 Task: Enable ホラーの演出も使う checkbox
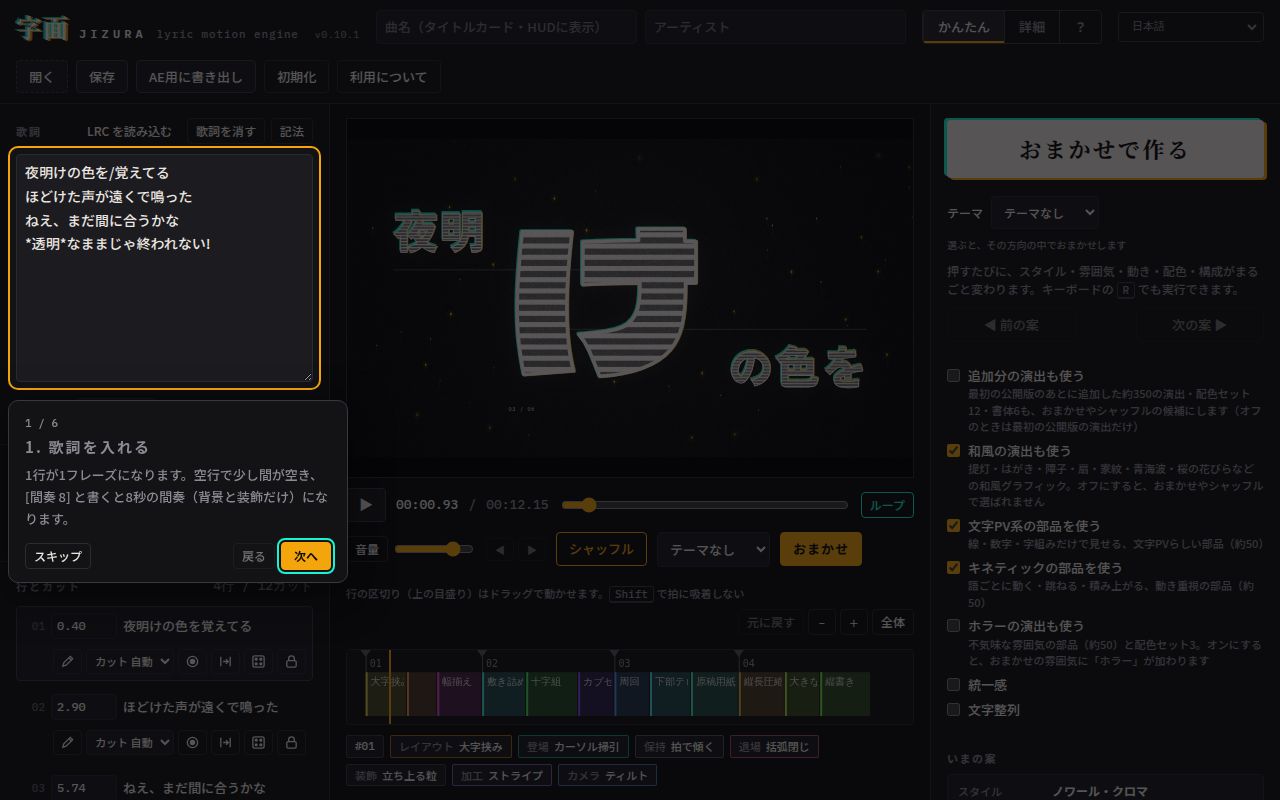point(954,625)
